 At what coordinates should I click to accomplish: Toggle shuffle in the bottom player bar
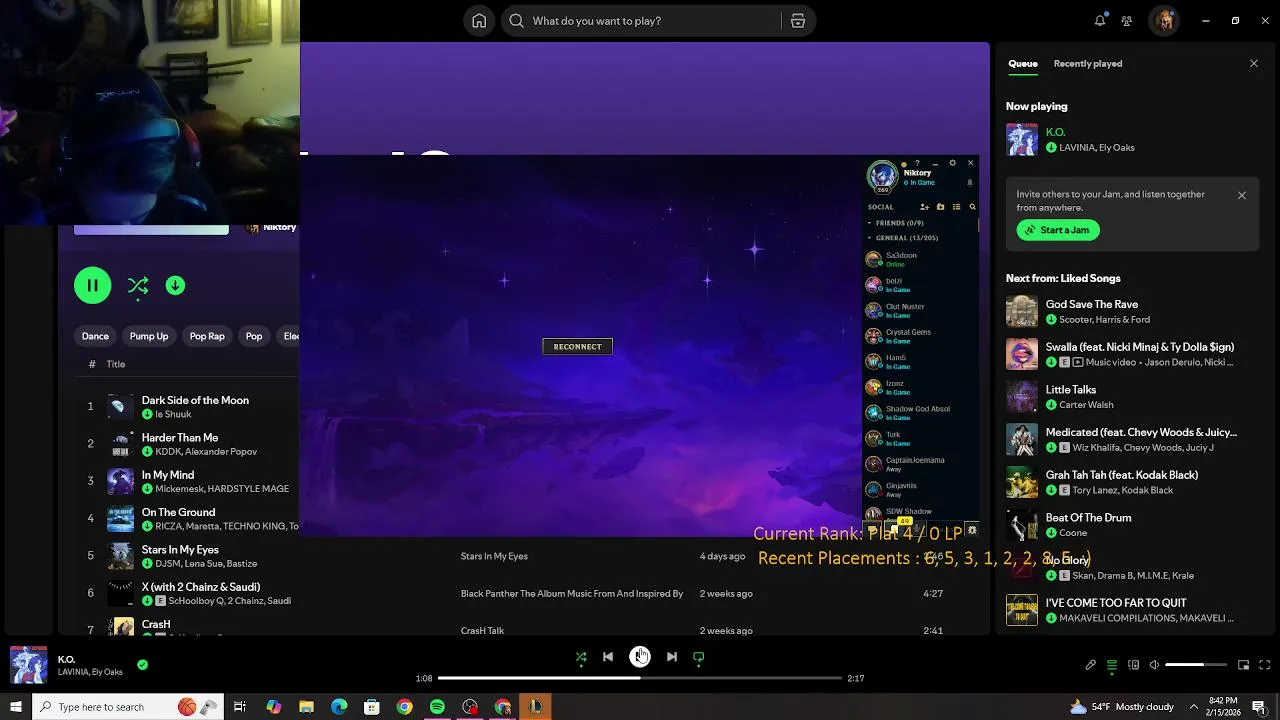(x=581, y=657)
